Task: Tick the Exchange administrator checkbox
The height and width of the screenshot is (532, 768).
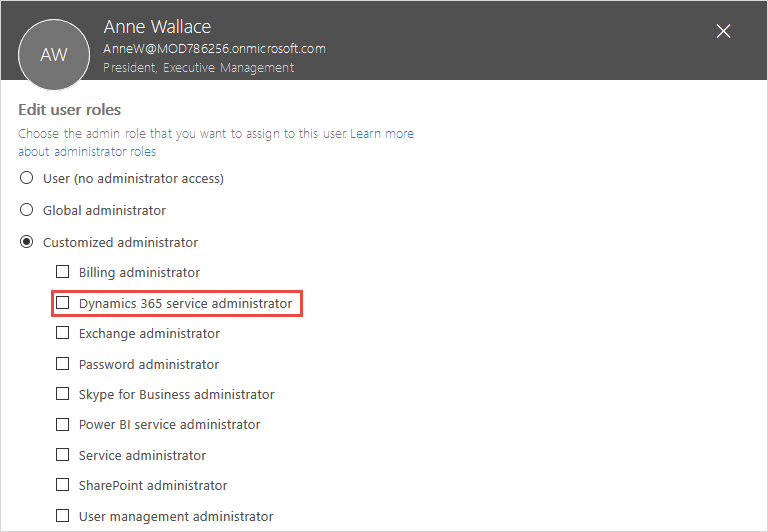Action: (63, 333)
